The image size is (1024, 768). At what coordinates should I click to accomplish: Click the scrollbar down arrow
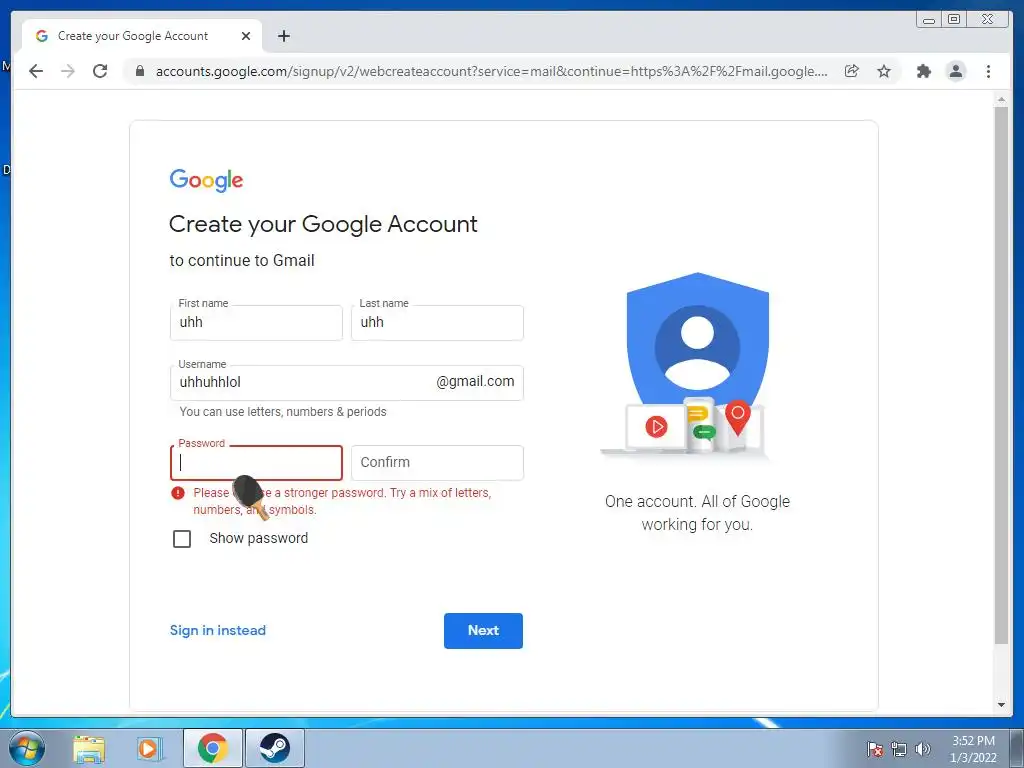pyautogui.click(x=1001, y=705)
